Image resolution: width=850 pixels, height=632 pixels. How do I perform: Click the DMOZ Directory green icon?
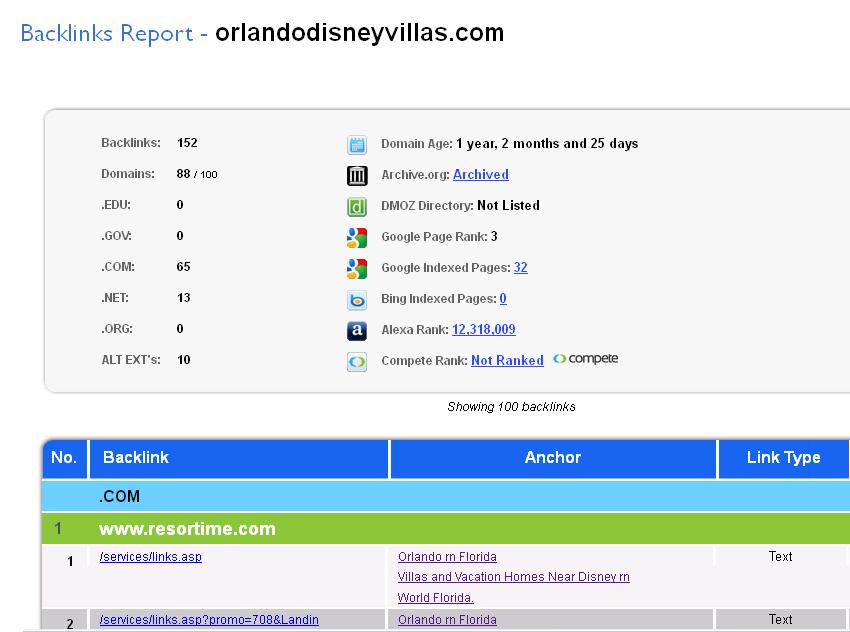357,207
